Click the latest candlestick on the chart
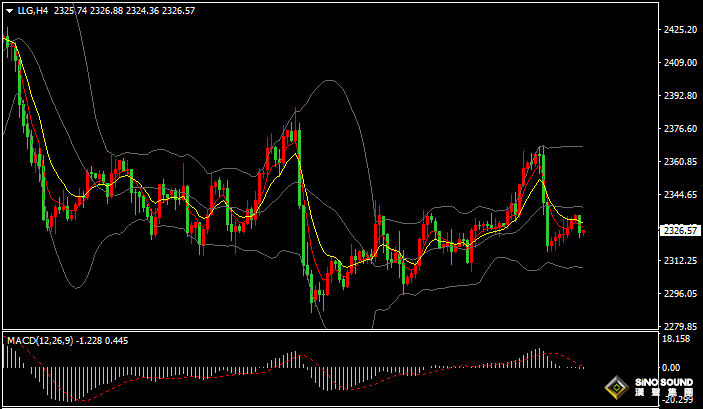The image size is (703, 409). pos(583,232)
